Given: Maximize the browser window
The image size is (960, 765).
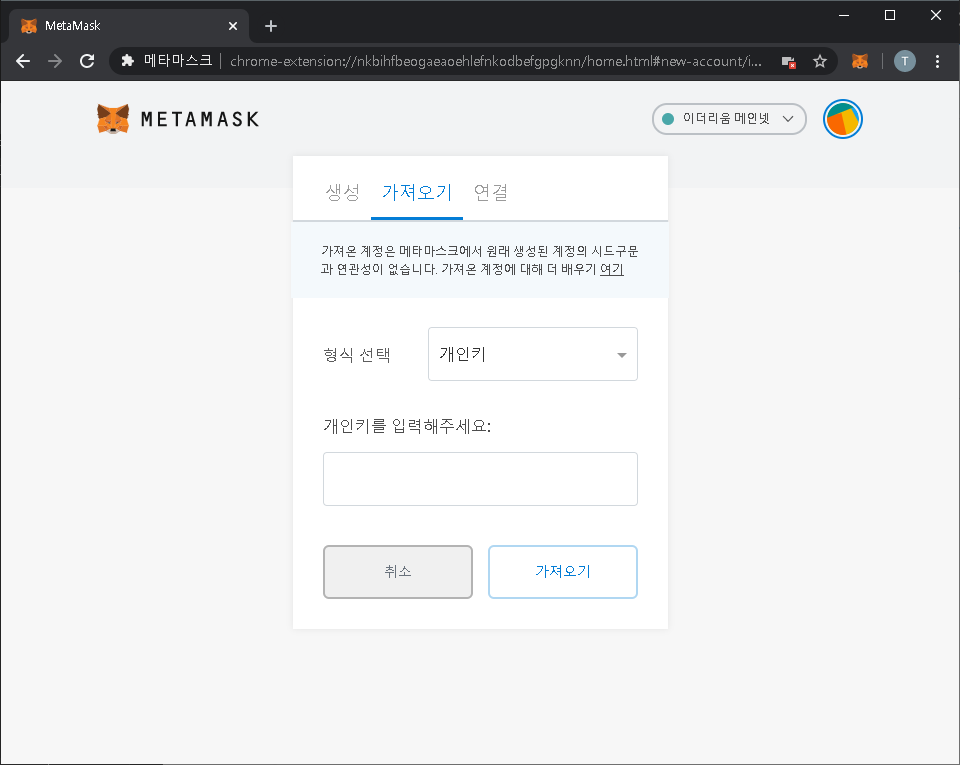Looking at the screenshot, I should tap(890, 15).
